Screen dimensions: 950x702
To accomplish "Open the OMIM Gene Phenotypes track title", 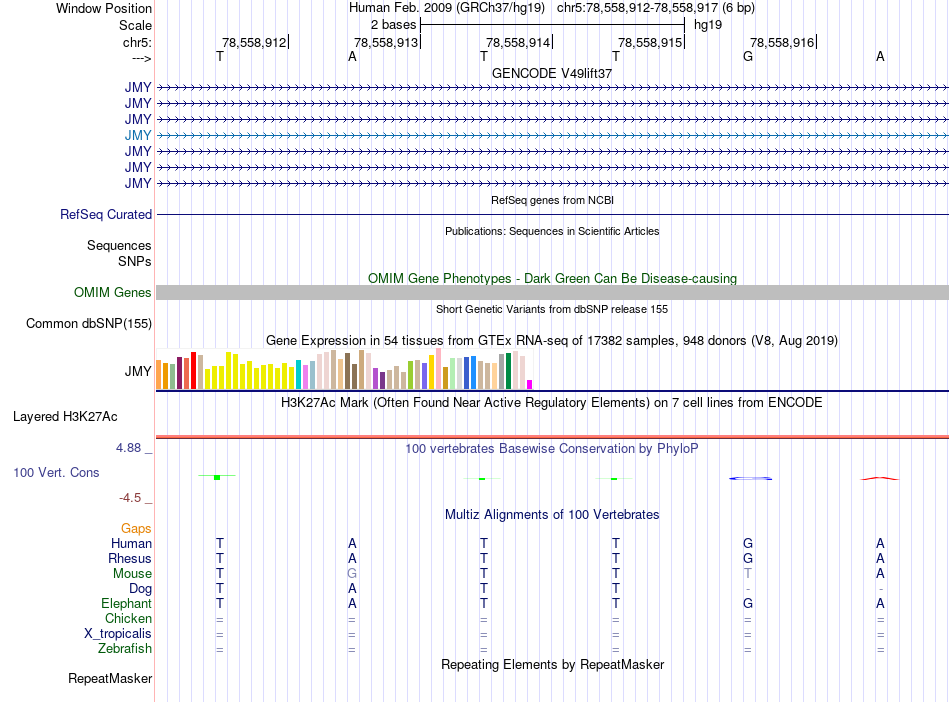I will coord(553,279).
